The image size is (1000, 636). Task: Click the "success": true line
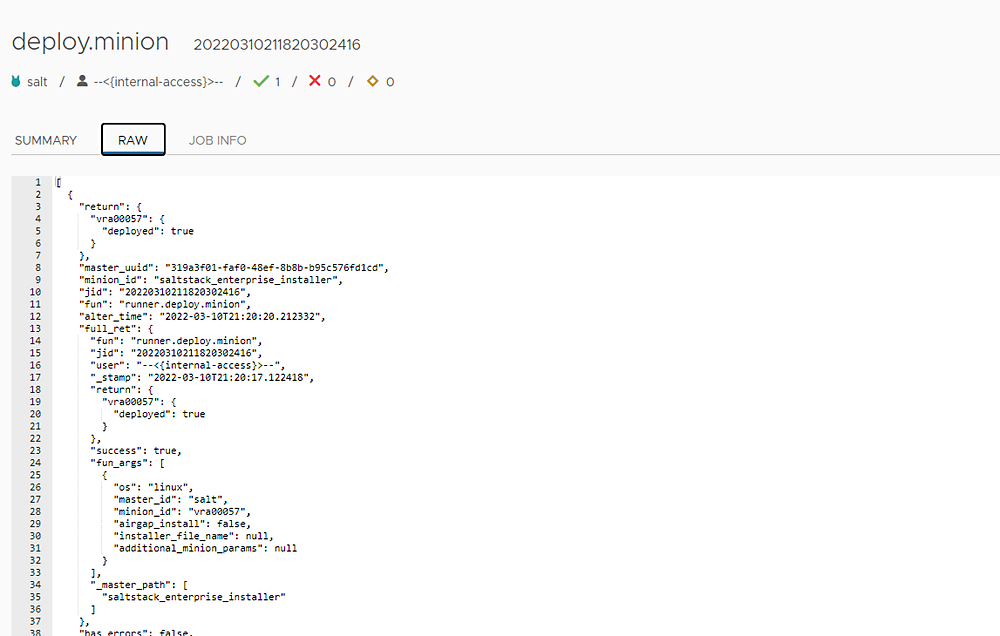click(x=136, y=451)
